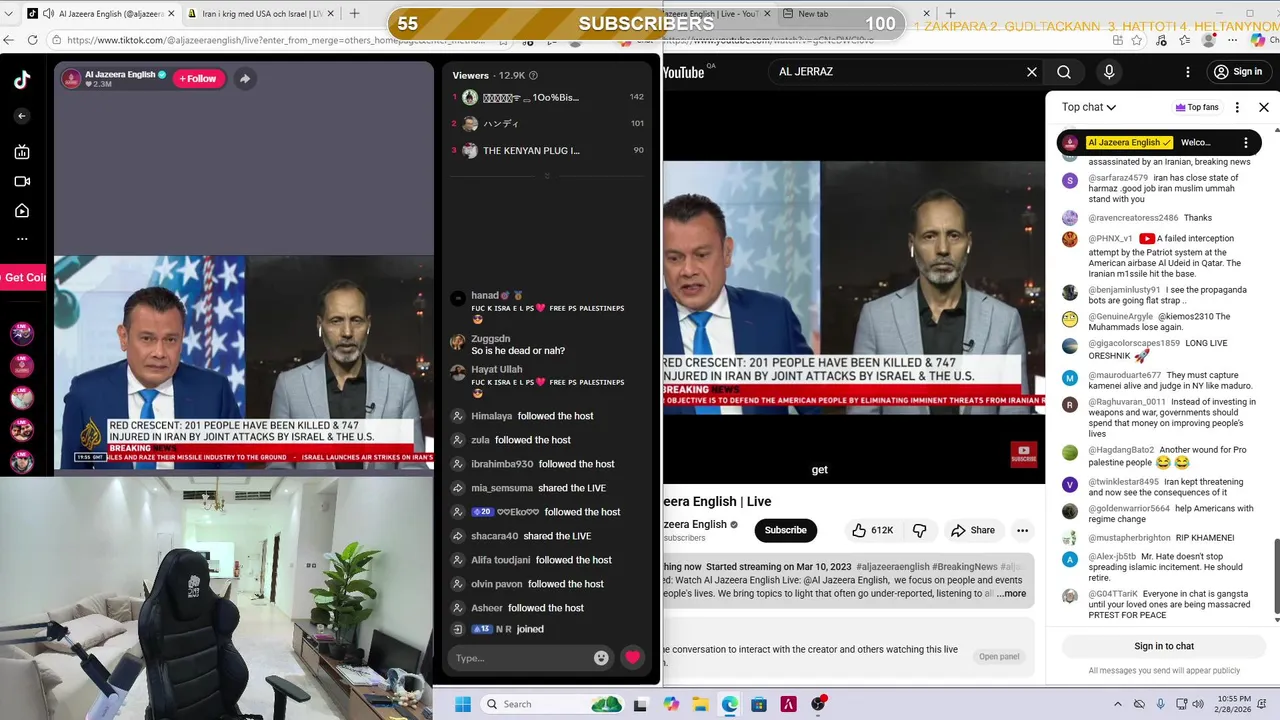
Task: Like the YouTube video with 612K likes
Action: (872, 530)
